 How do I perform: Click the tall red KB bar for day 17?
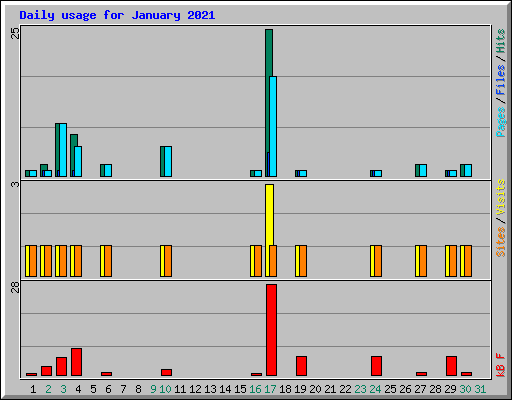click(x=271, y=330)
